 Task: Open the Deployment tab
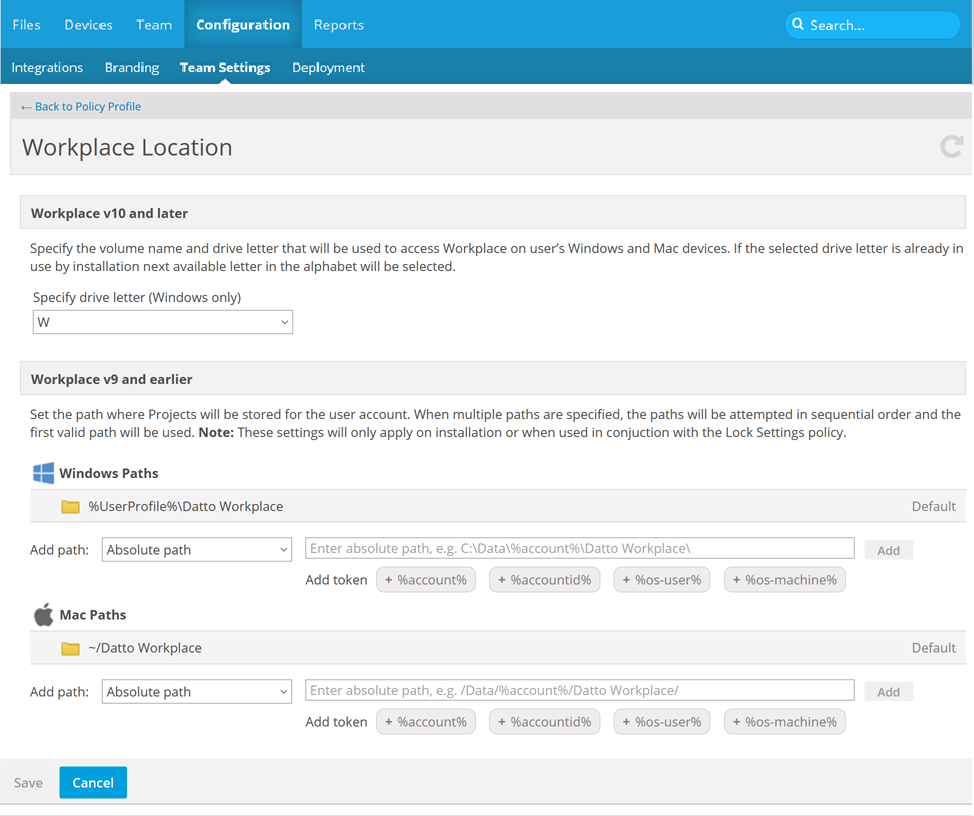pyautogui.click(x=328, y=68)
